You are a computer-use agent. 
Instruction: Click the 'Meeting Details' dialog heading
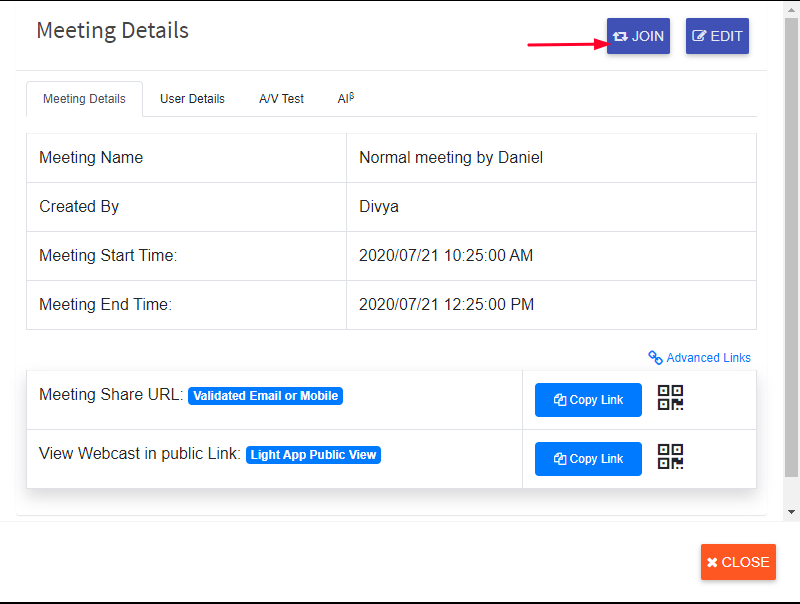click(x=113, y=31)
